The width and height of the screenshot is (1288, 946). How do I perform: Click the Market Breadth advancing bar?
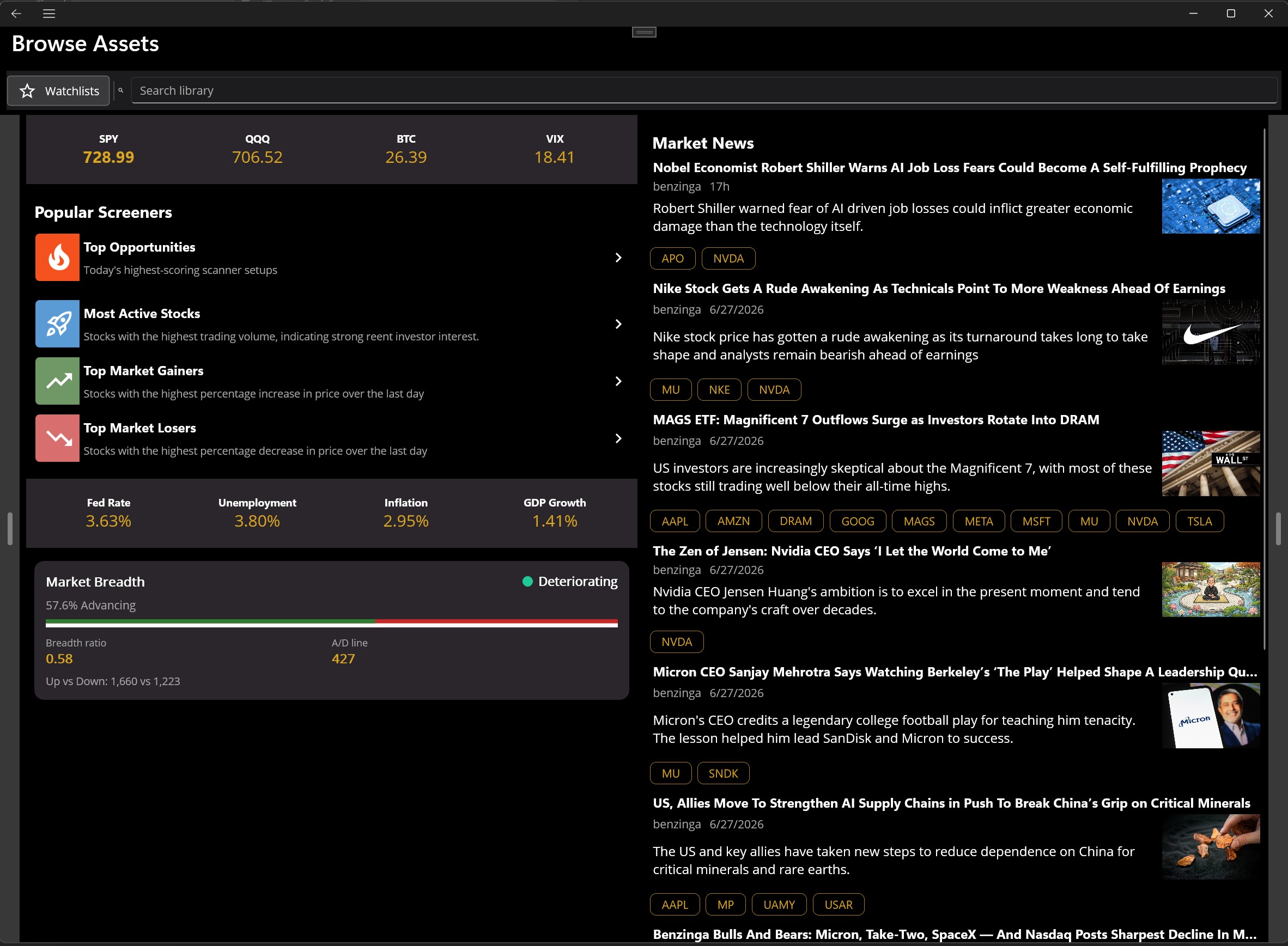coord(332,623)
